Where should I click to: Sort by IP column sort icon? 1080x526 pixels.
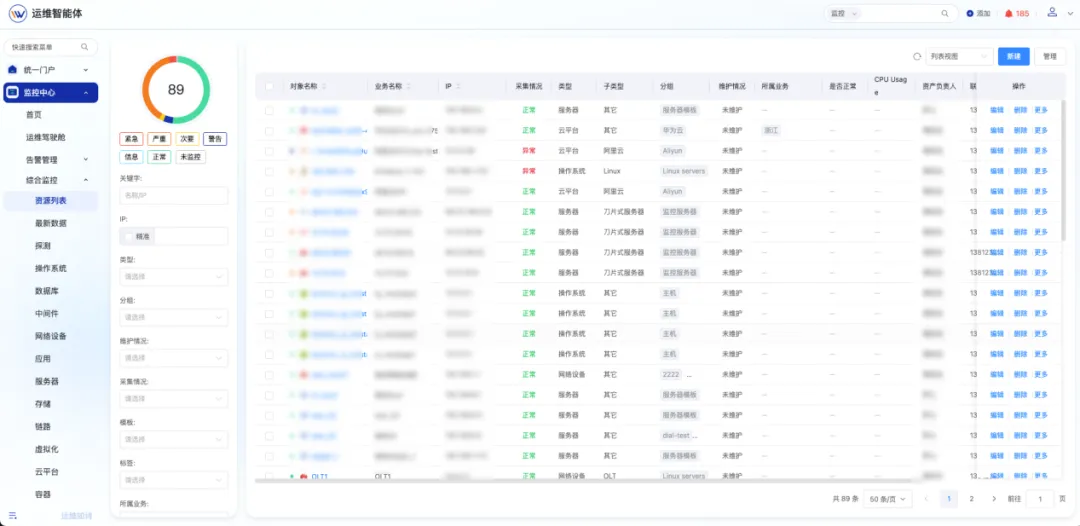tap(458, 87)
